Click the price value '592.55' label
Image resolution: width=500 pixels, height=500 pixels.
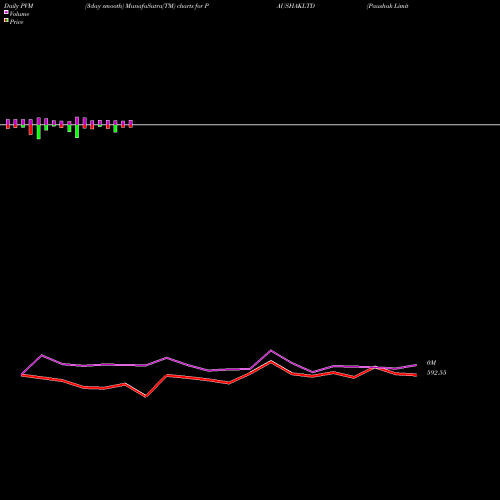tap(436, 373)
